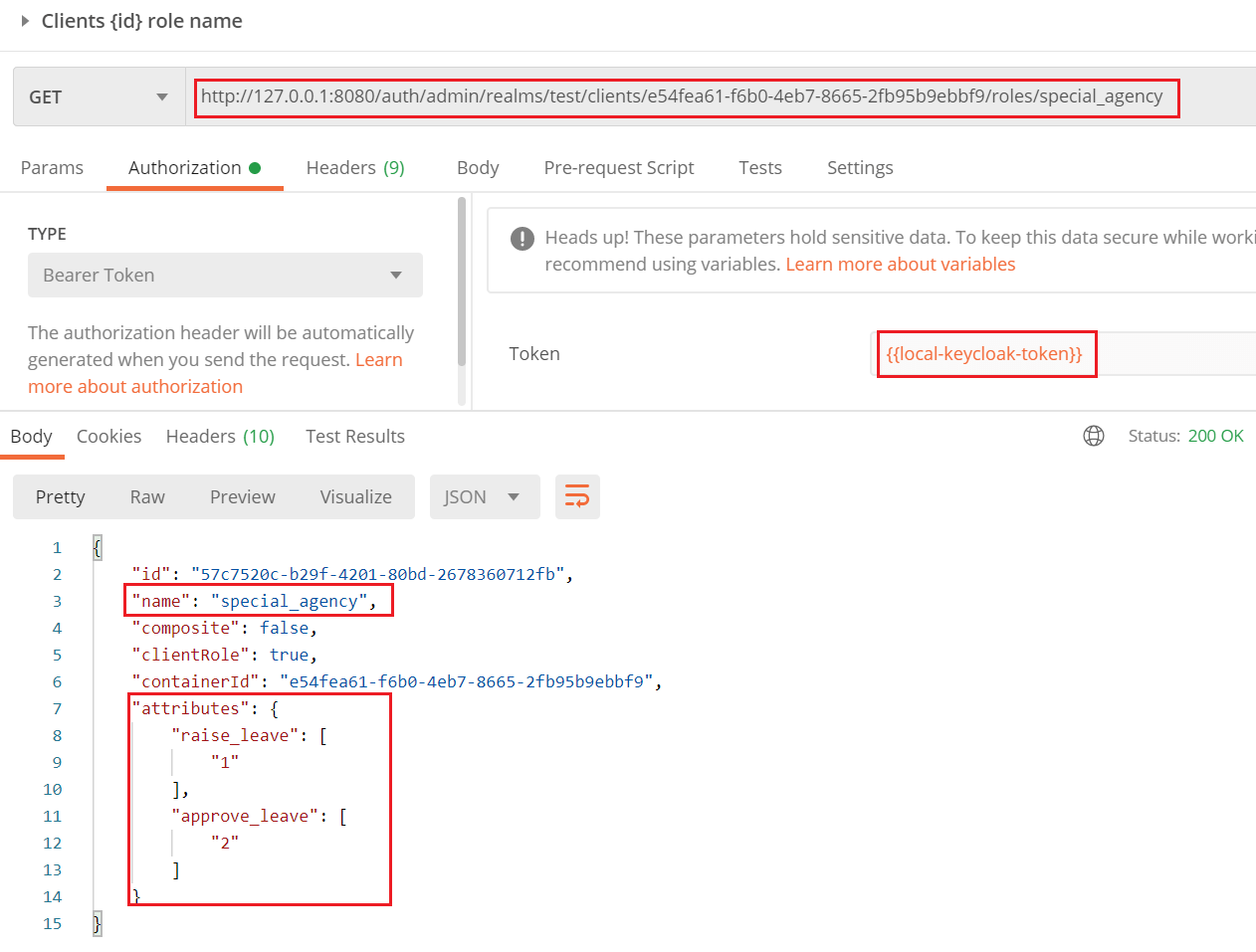
Task: Click the Learn more about variables link
Action: click(899, 264)
